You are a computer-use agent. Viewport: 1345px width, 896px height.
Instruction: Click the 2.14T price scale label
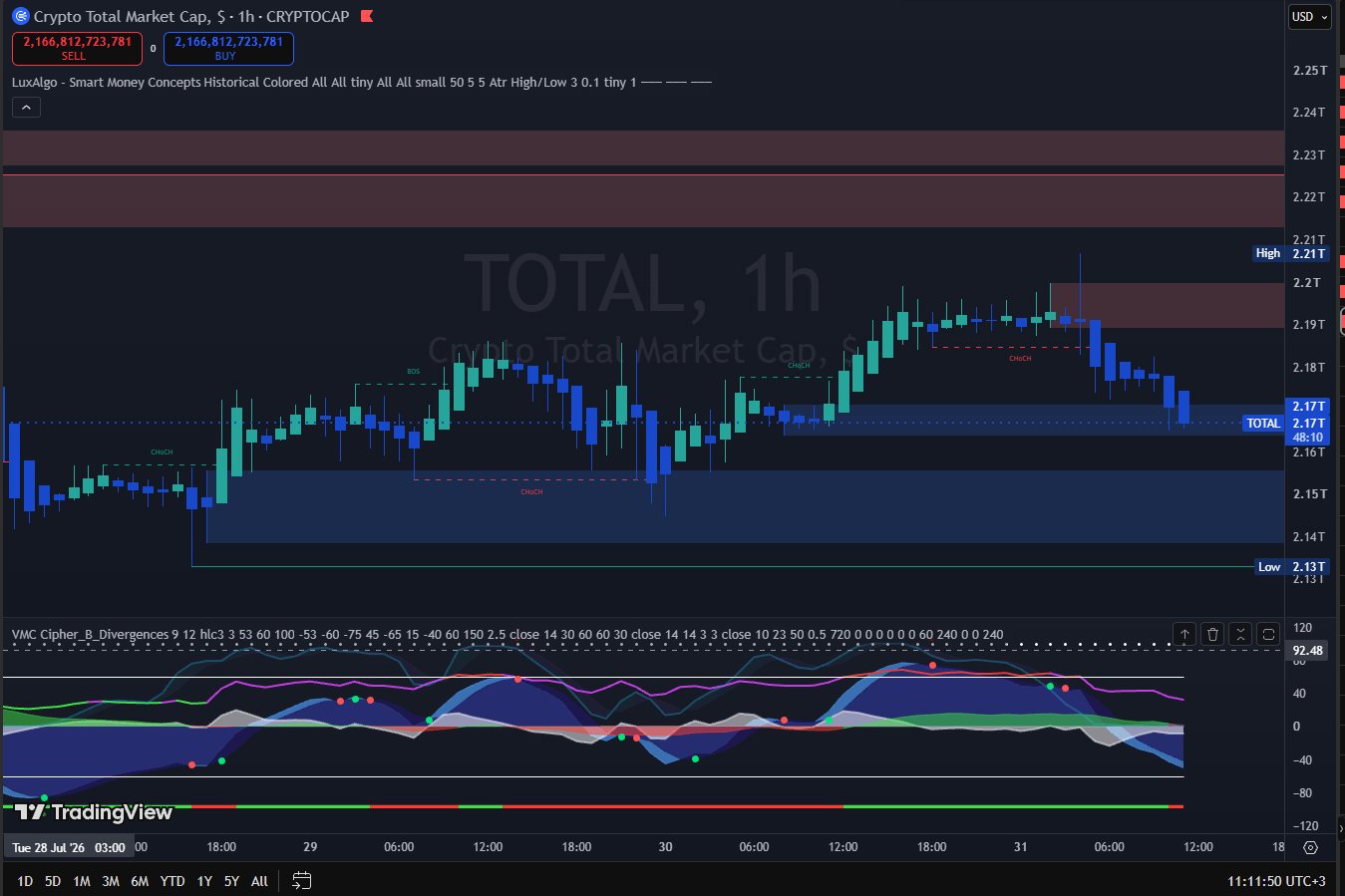click(x=1309, y=537)
